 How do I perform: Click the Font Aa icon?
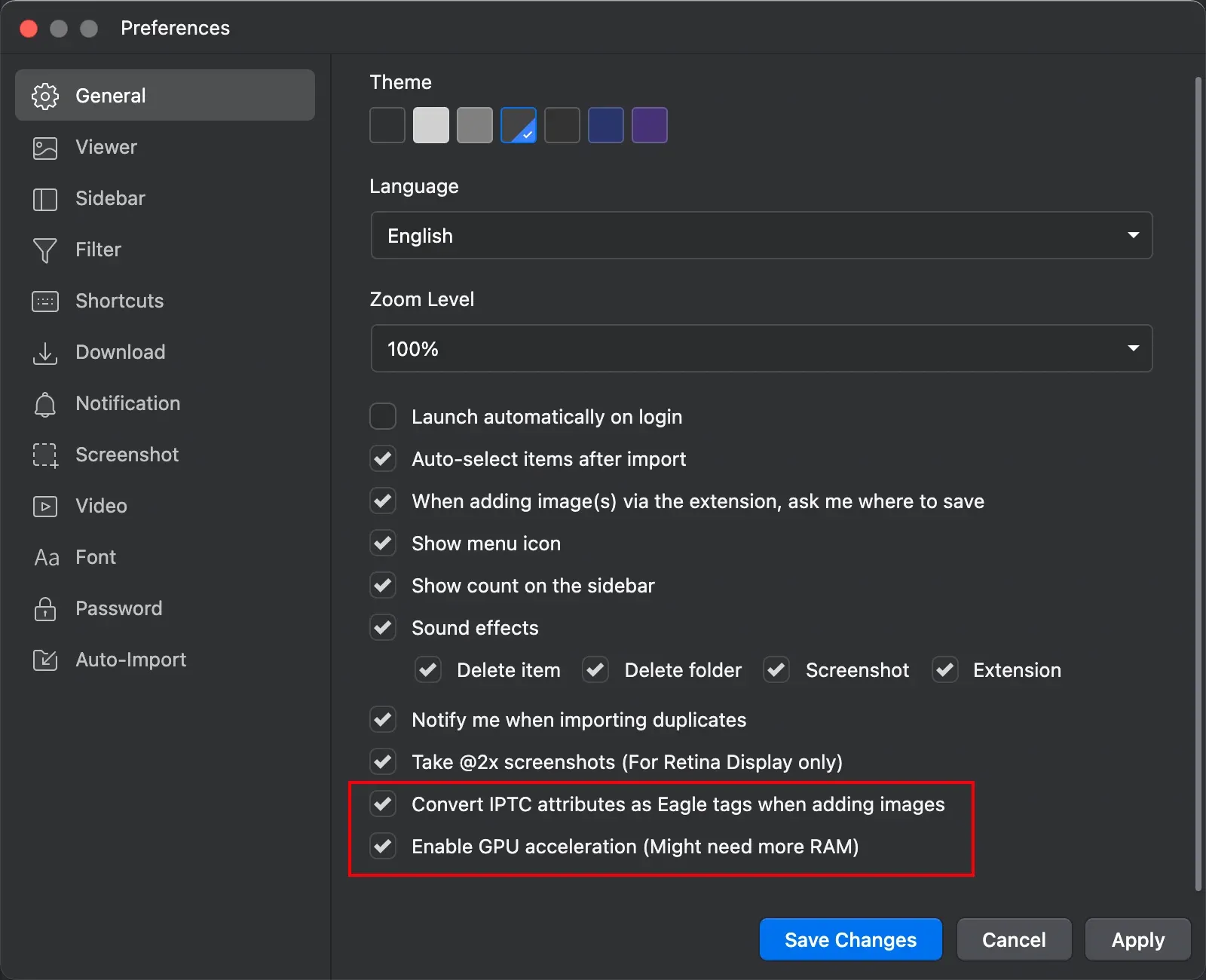click(x=47, y=558)
